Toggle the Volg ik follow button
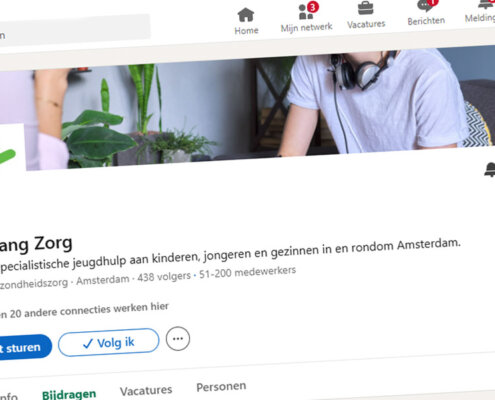Image resolution: width=495 pixels, height=400 pixels. pos(109,342)
